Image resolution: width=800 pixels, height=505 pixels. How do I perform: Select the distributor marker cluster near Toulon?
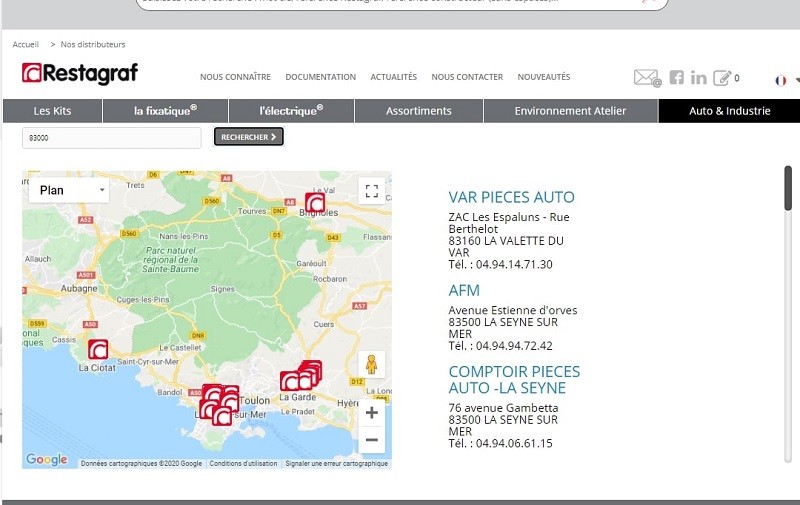pyautogui.click(x=219, y=405)
